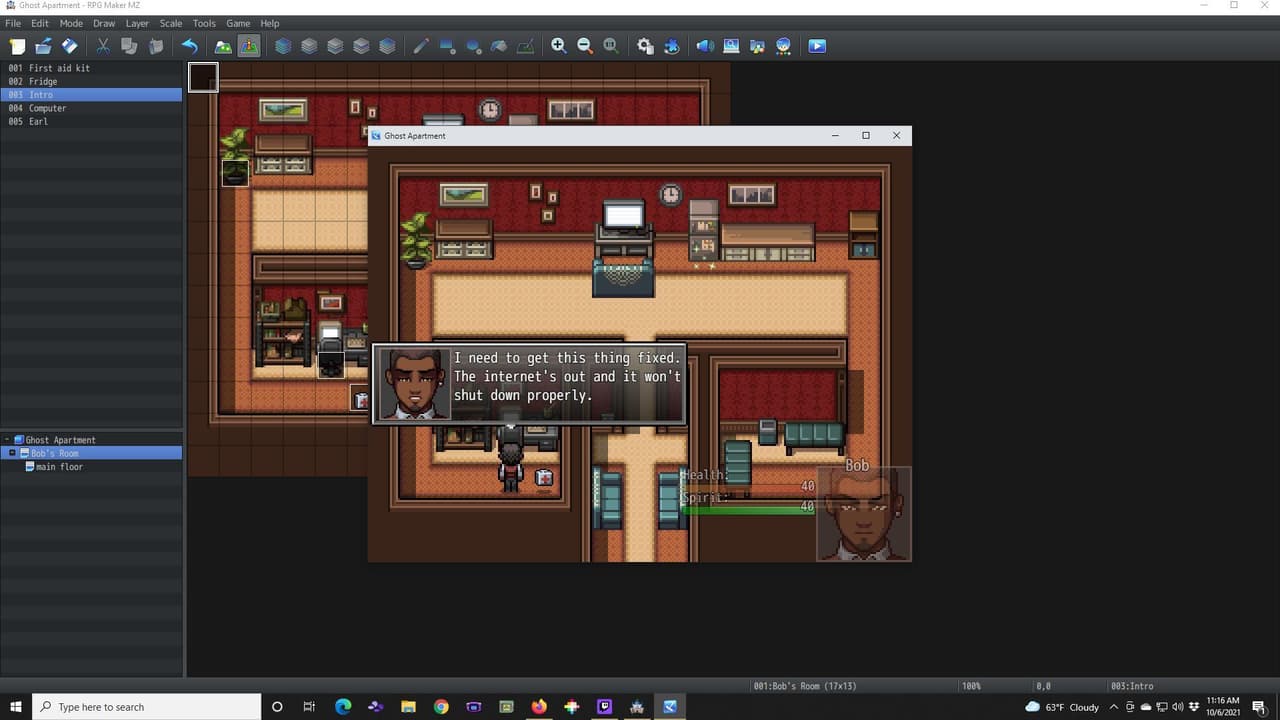Viewport: 1280px width, 720px height.
Task: Choose the Shadow Pen tool
Action: (525, 46)
